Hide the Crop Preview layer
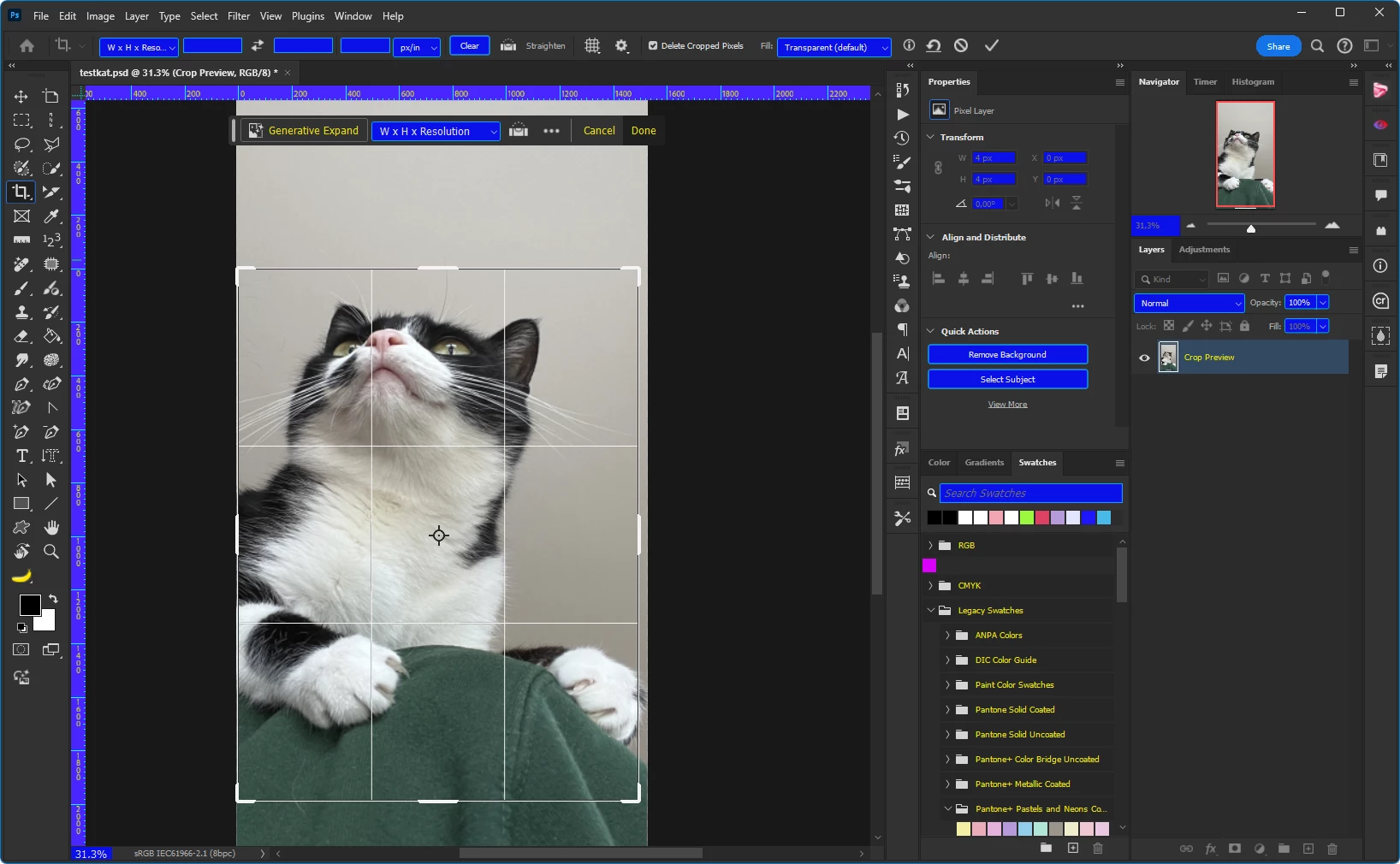 pyautogui.click(x=1144, y=358)
